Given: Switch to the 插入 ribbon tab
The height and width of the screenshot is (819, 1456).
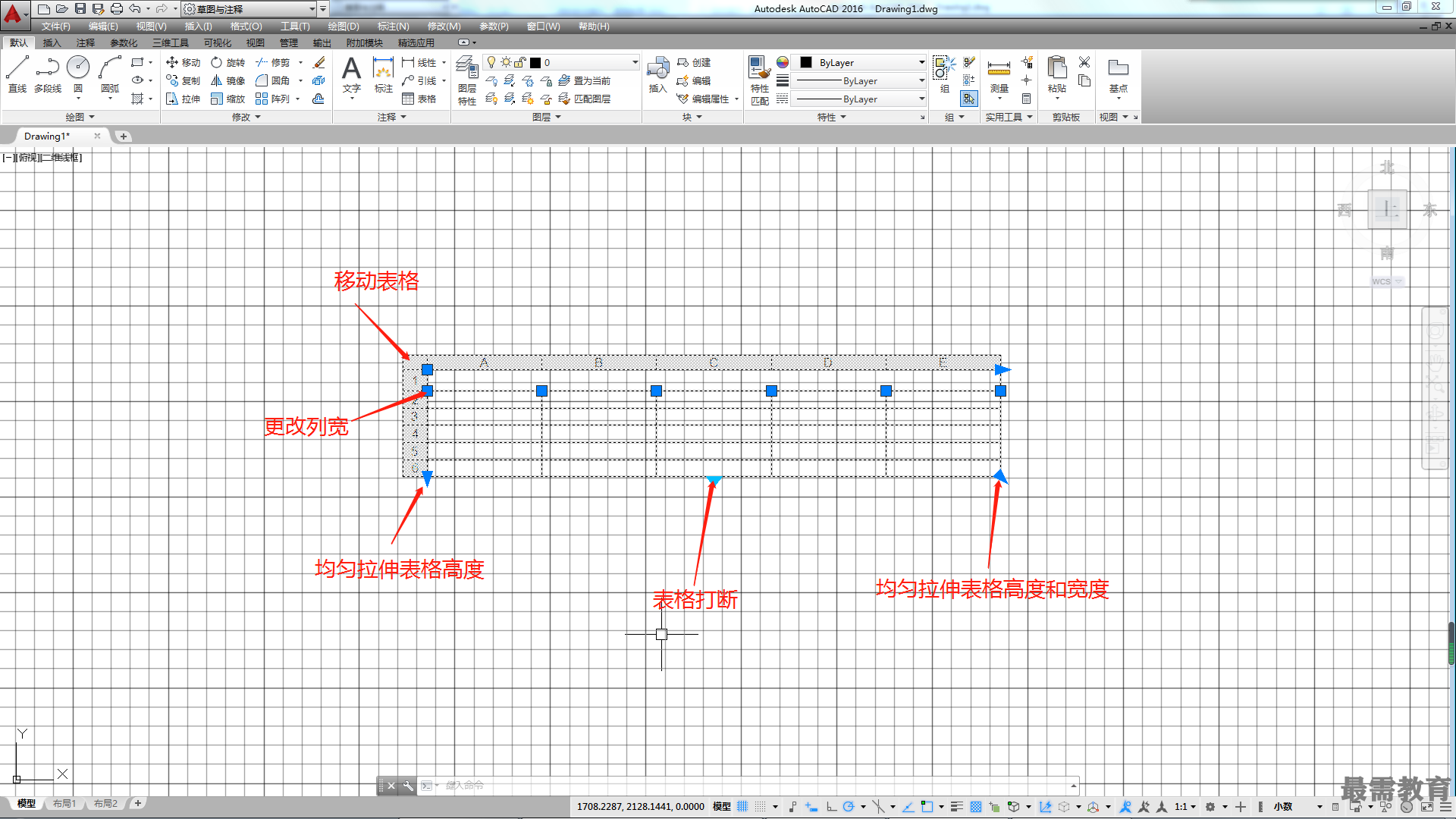Looking at the screenshot, I should pyautogui.click(x=52, y=42).
